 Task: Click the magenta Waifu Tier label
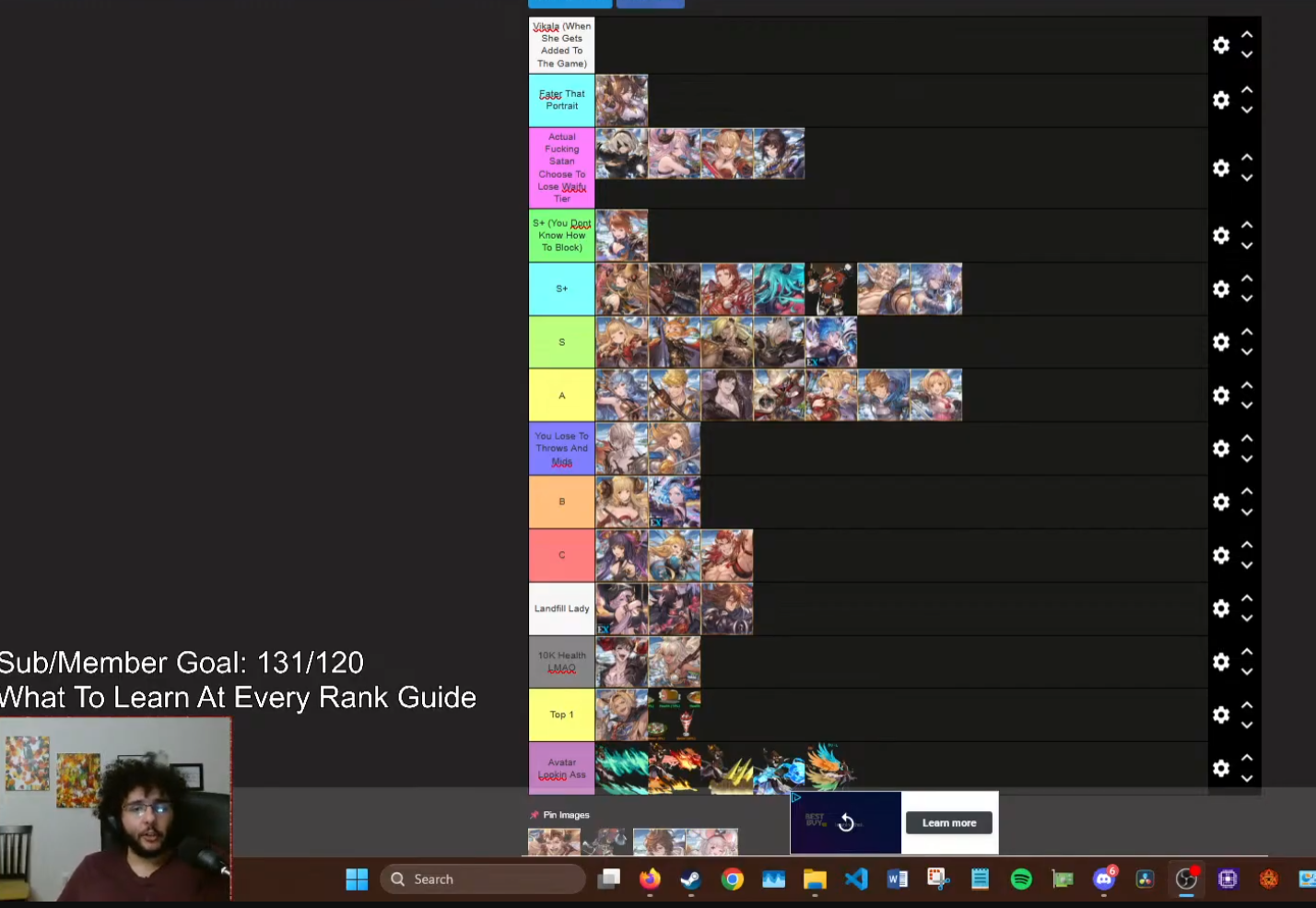(561, 168)
